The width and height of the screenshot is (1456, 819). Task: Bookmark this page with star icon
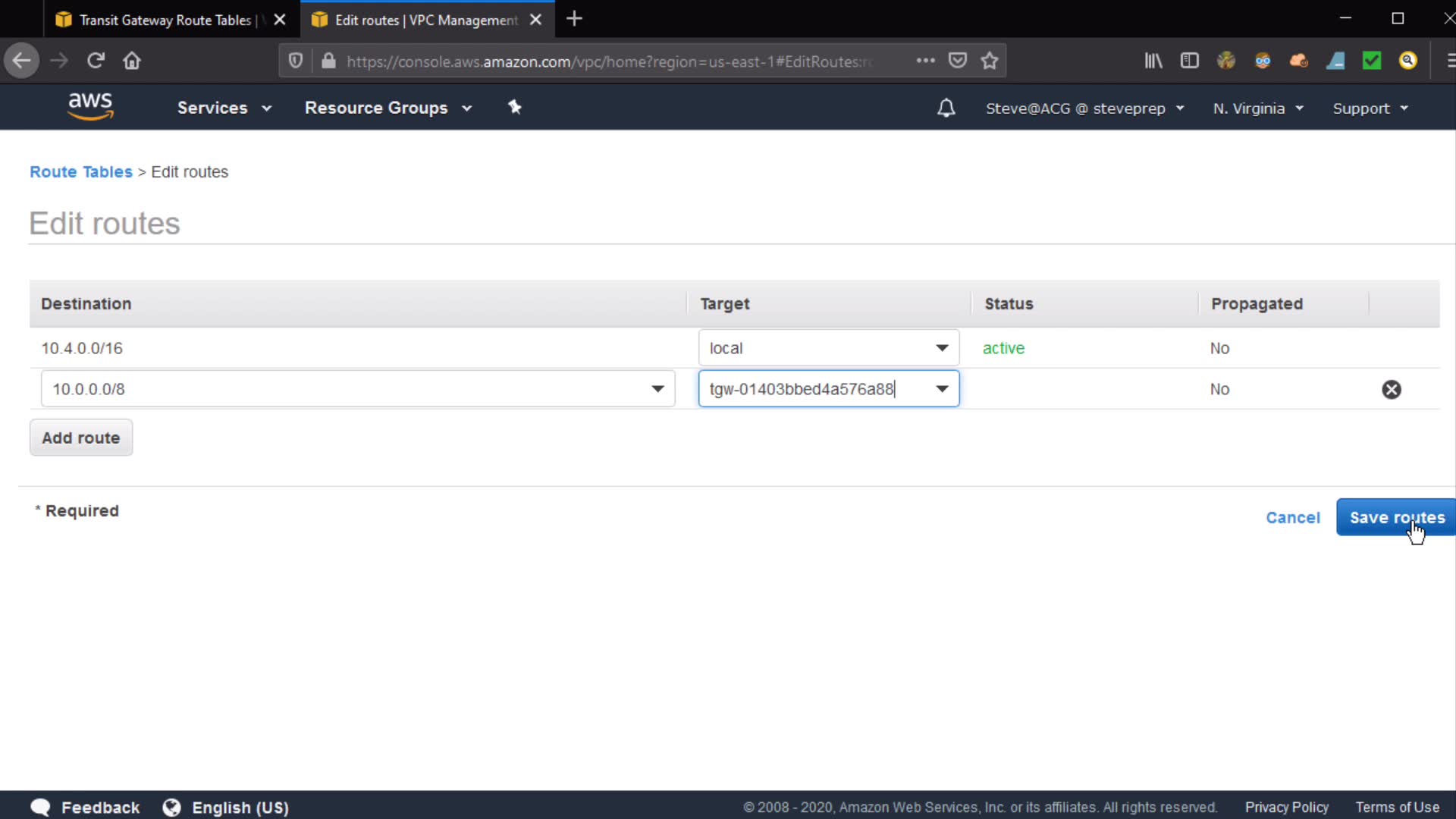coord(989,61)
